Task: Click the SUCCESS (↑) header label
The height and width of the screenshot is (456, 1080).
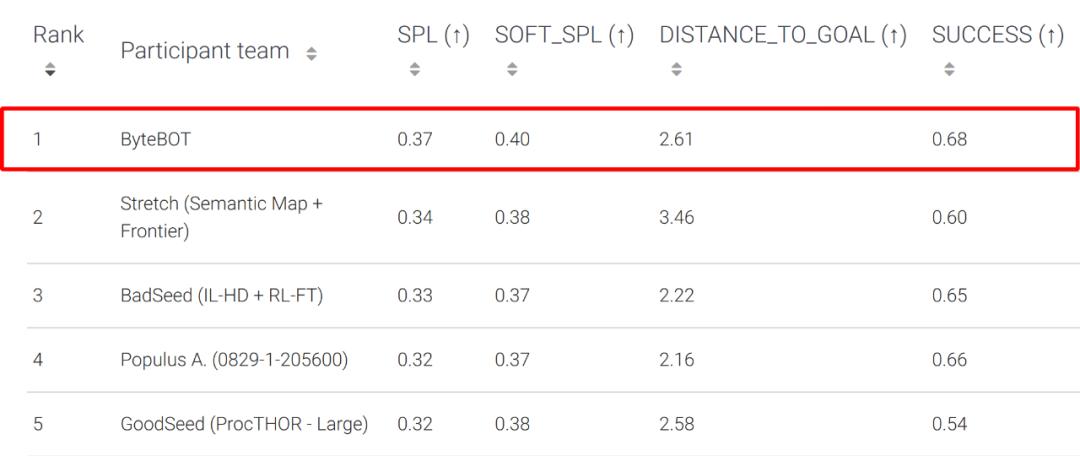Action: (x=997, y=35)
